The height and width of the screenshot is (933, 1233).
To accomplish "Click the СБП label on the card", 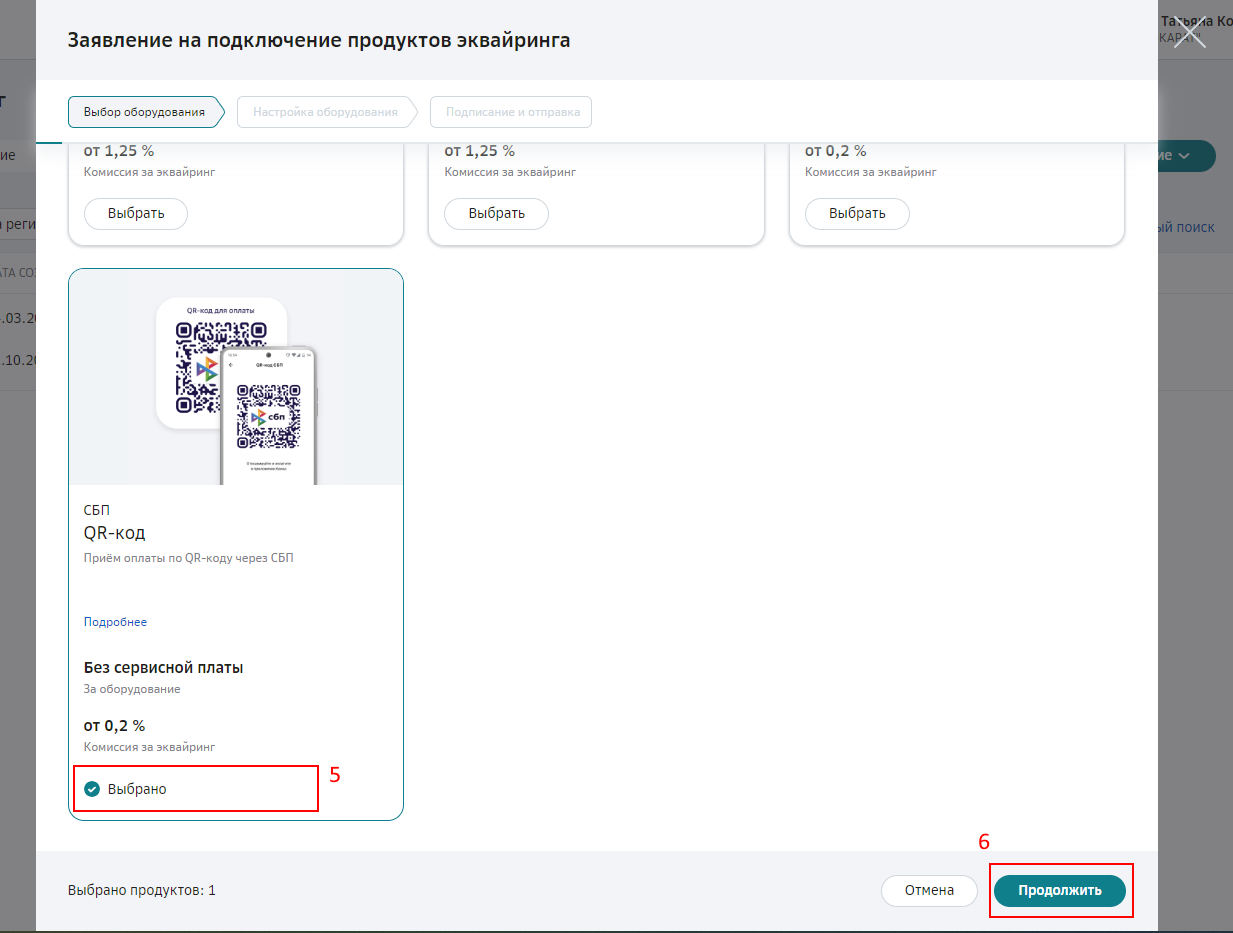I will click(97, 510).
